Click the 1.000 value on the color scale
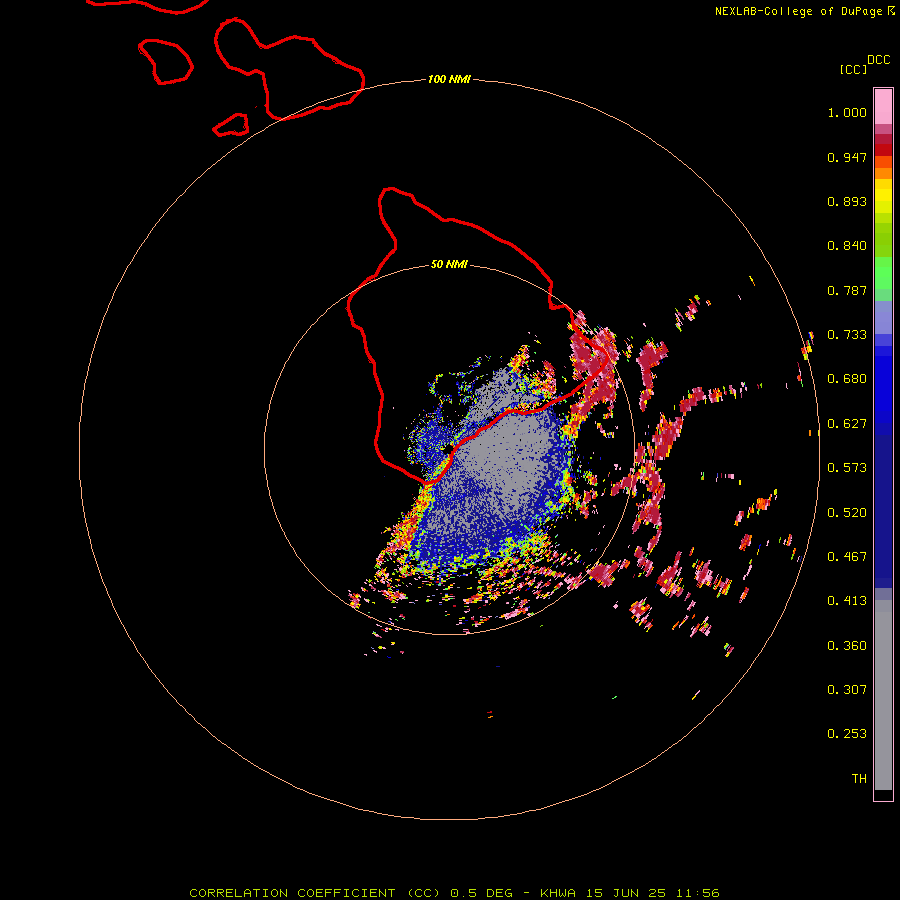Viewport: 900px width, 900px height. click(847, 112)
